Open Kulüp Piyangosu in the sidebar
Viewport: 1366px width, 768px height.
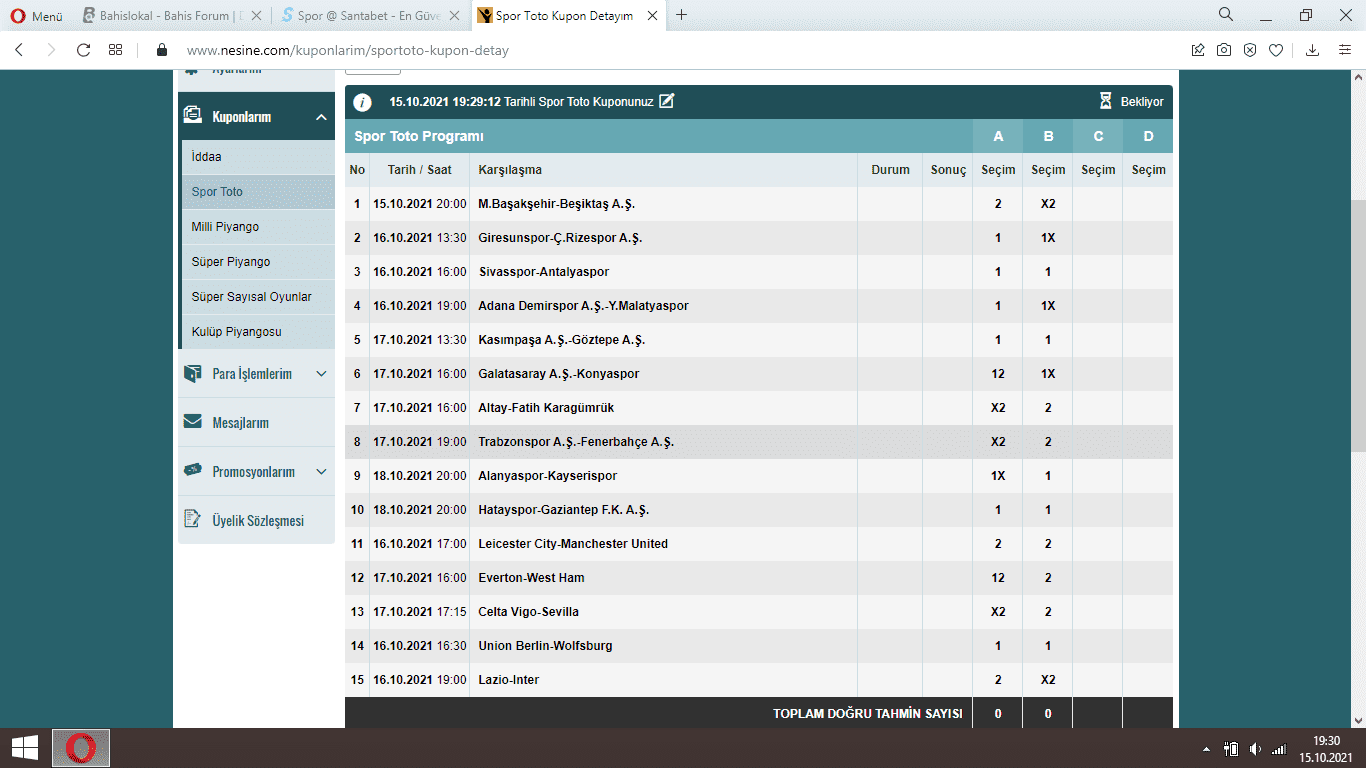[x=258, y=332]
